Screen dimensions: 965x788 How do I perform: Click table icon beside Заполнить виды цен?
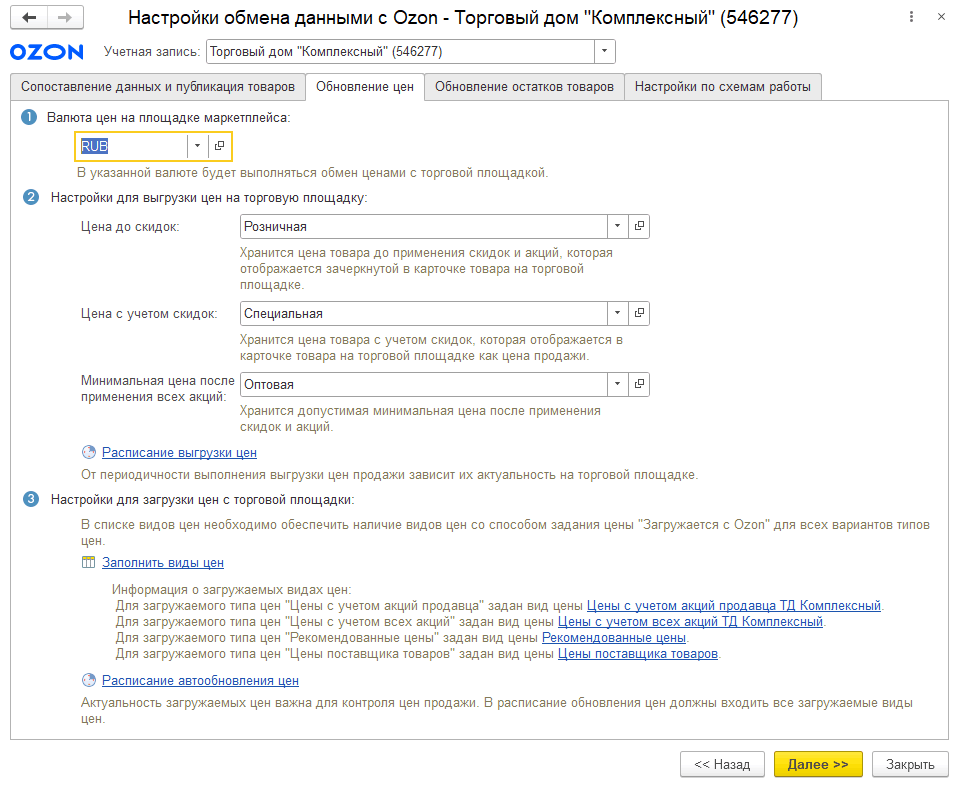point(89,562)
